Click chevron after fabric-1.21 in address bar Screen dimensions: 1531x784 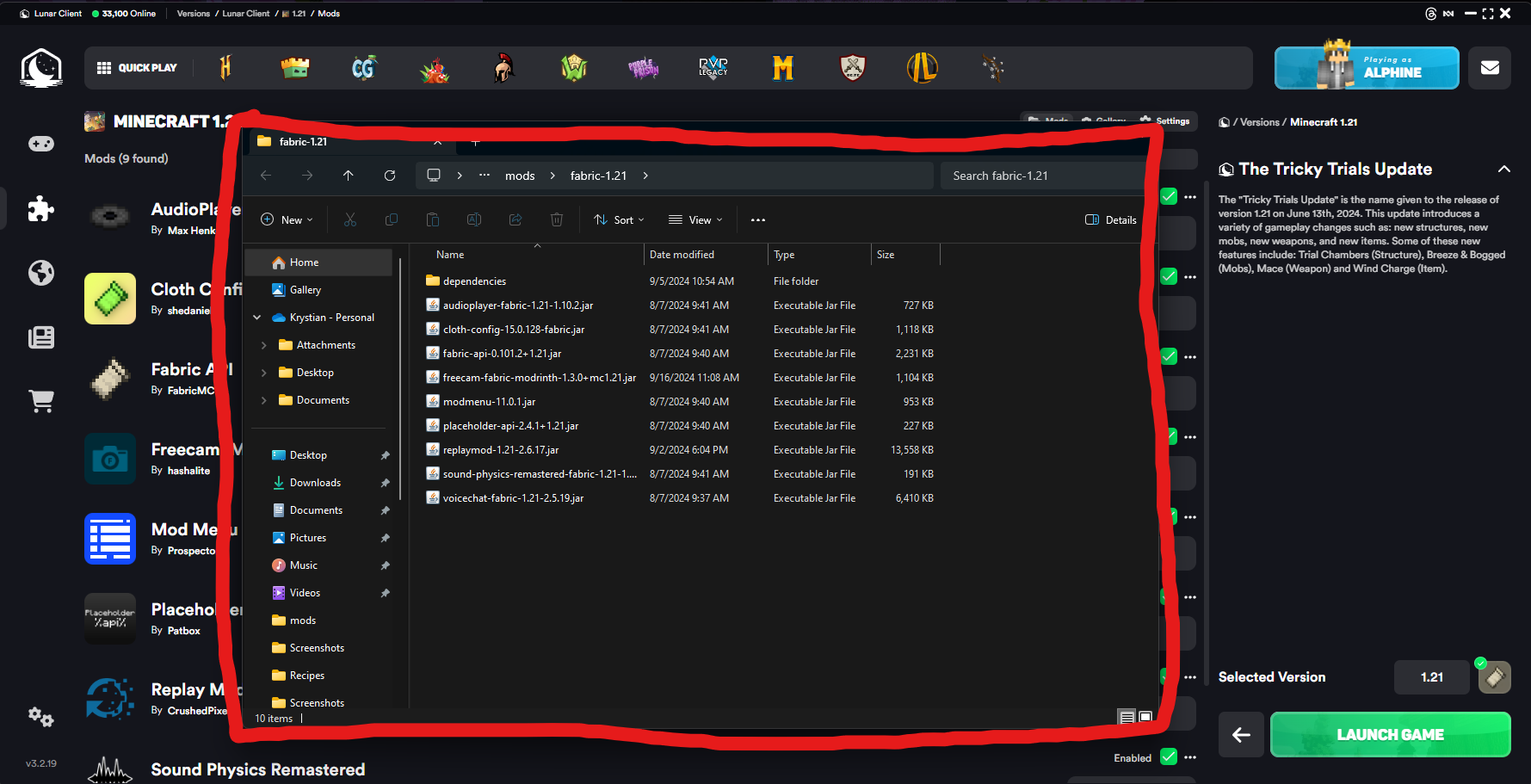[x=645, y=176]
